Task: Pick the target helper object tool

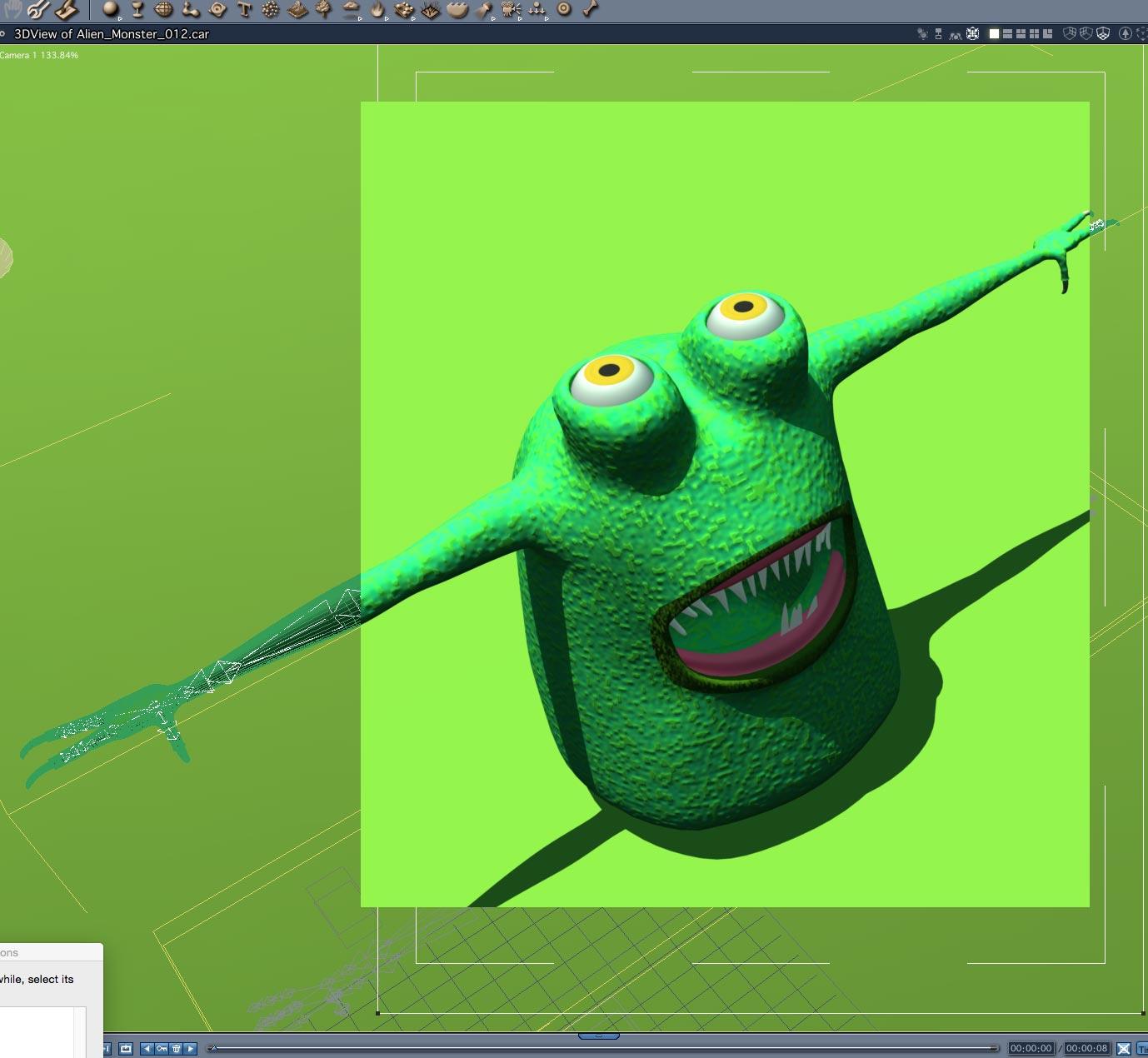Action: 564,9
